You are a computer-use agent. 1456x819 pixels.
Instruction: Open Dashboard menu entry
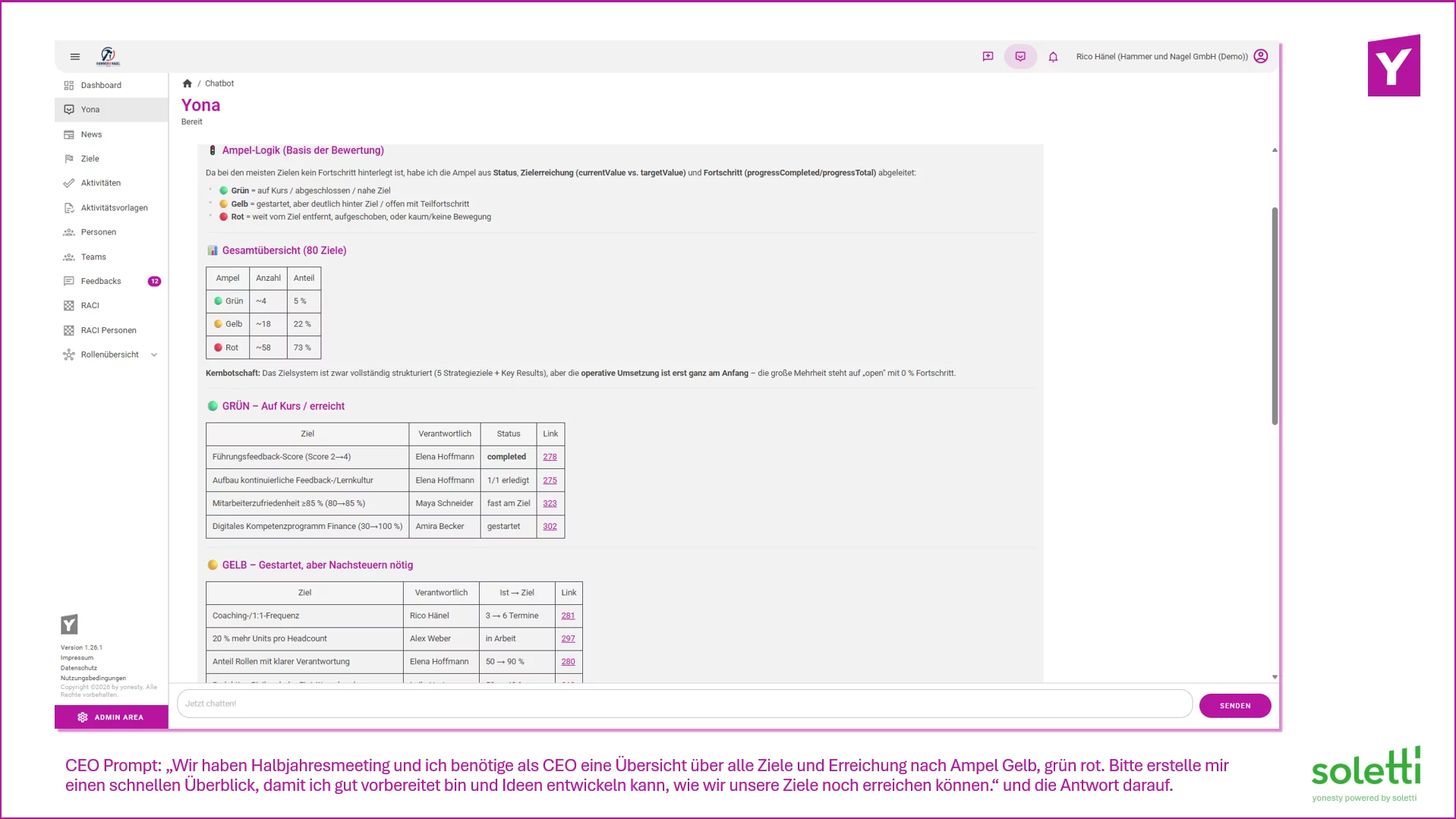(112, 85)
